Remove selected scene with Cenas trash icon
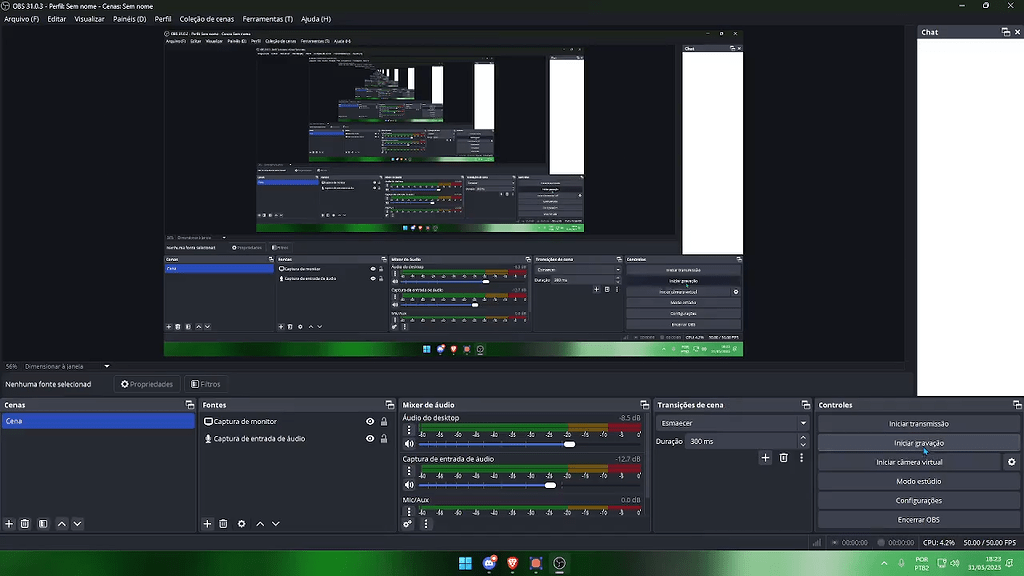 [25, 524]
